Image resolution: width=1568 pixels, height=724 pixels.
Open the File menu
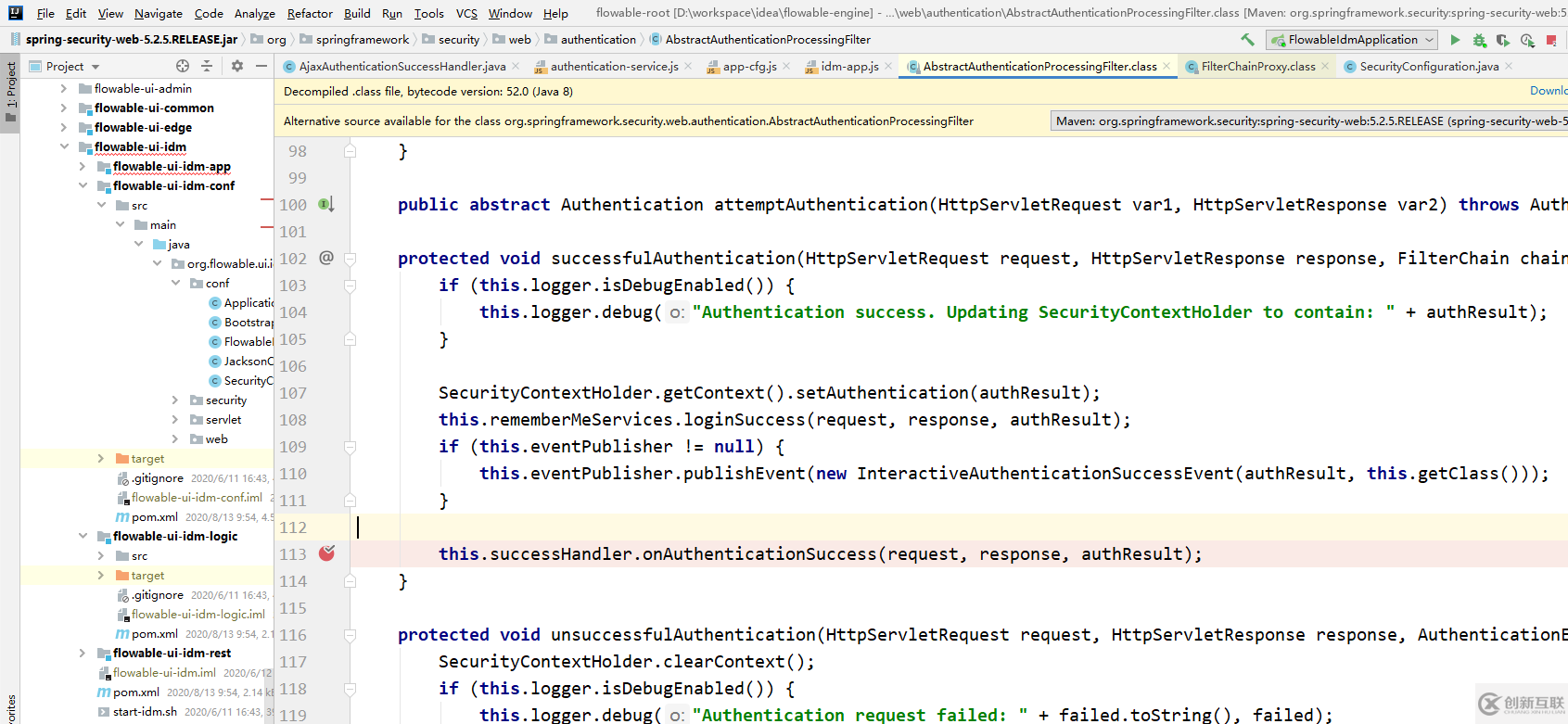pos(45,13)
